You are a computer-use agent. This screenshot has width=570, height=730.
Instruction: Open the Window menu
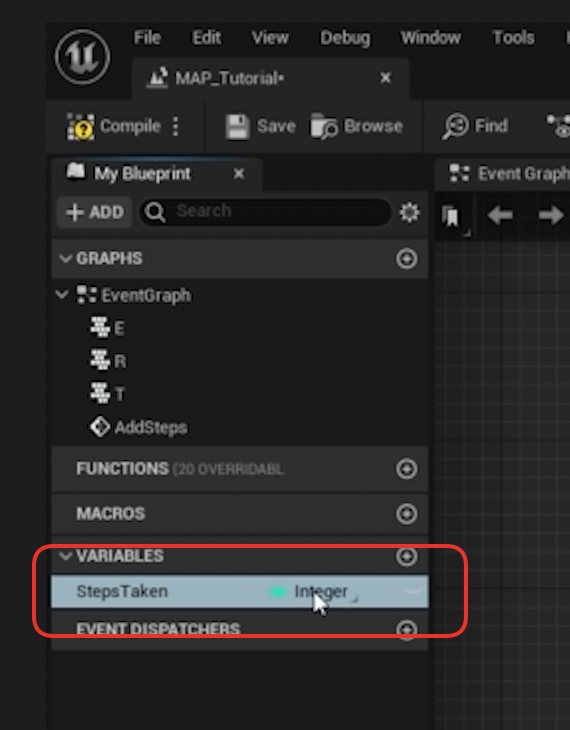tap(431, 38)
